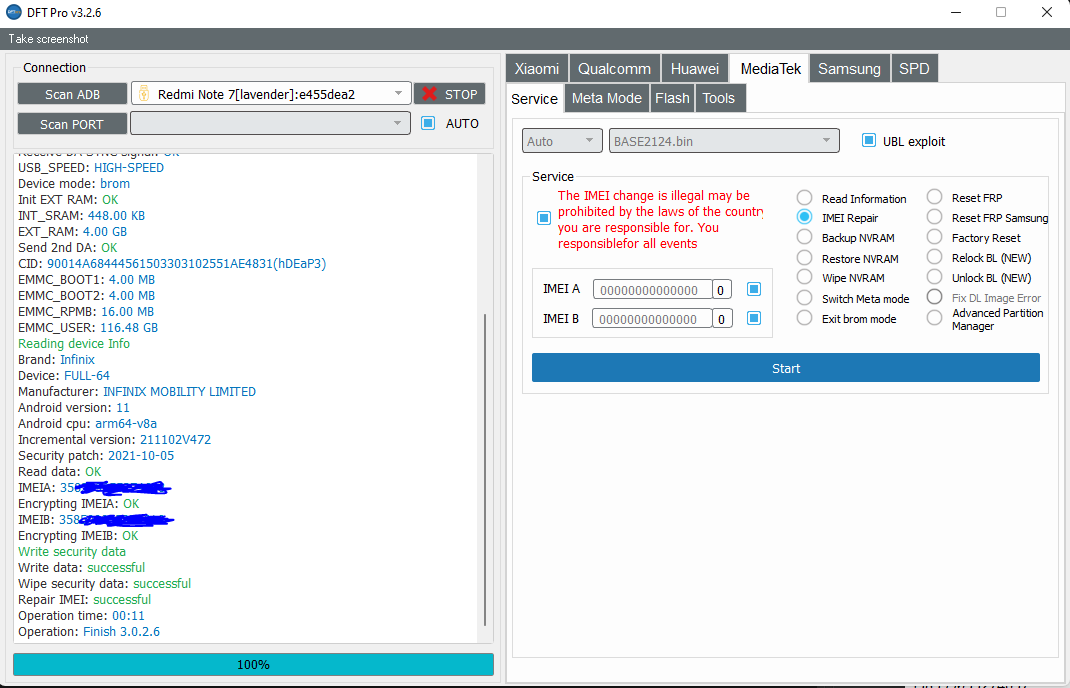Screen dimensions: 1070x688
Task: Uncheck the IMEI B checkbox
Action: click(x=754, y=318)
